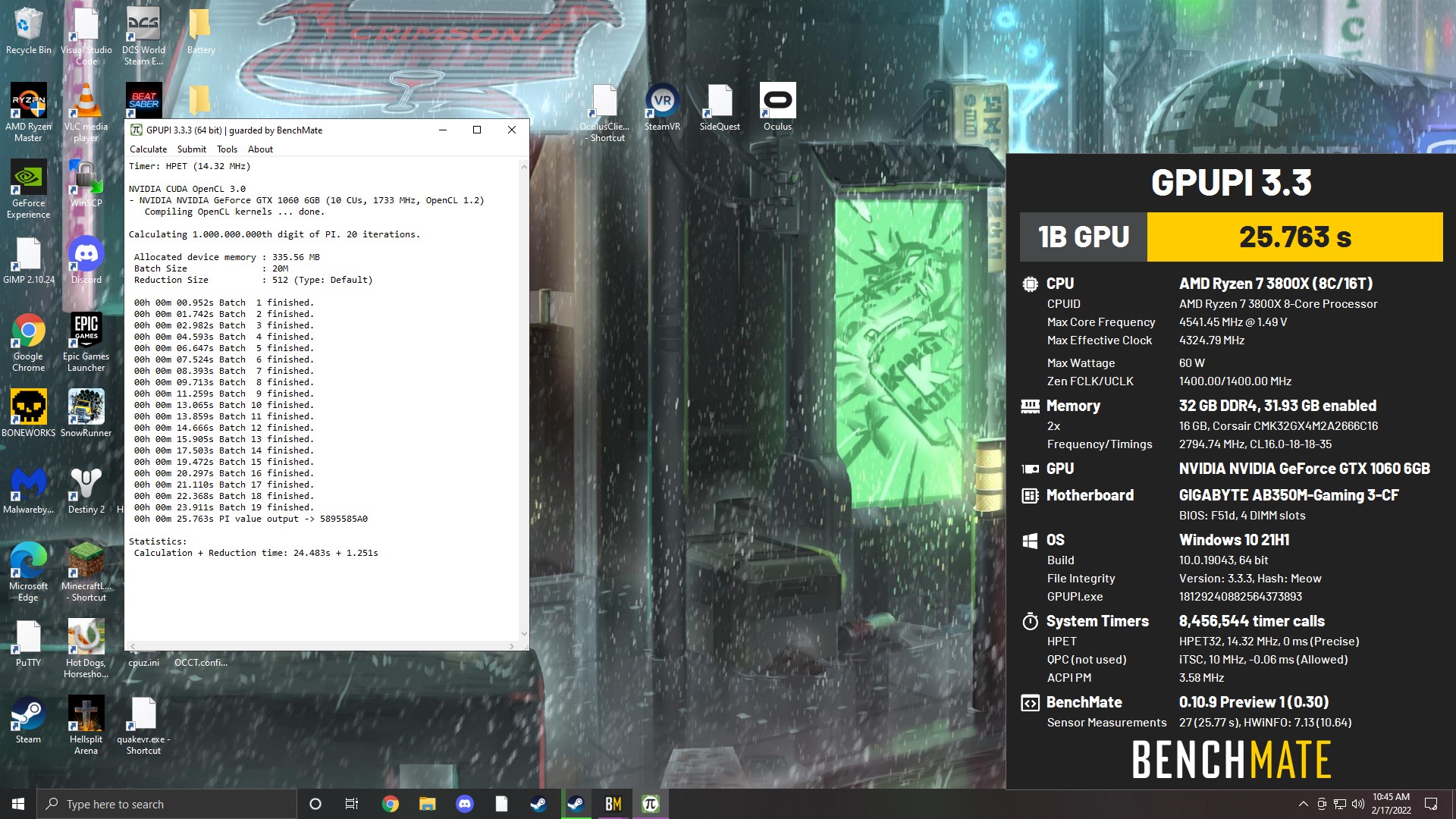This screenshot has height=819, width=1456.
Task: Open GeForce Experience shortcut
Action: (x=28, y=188)
